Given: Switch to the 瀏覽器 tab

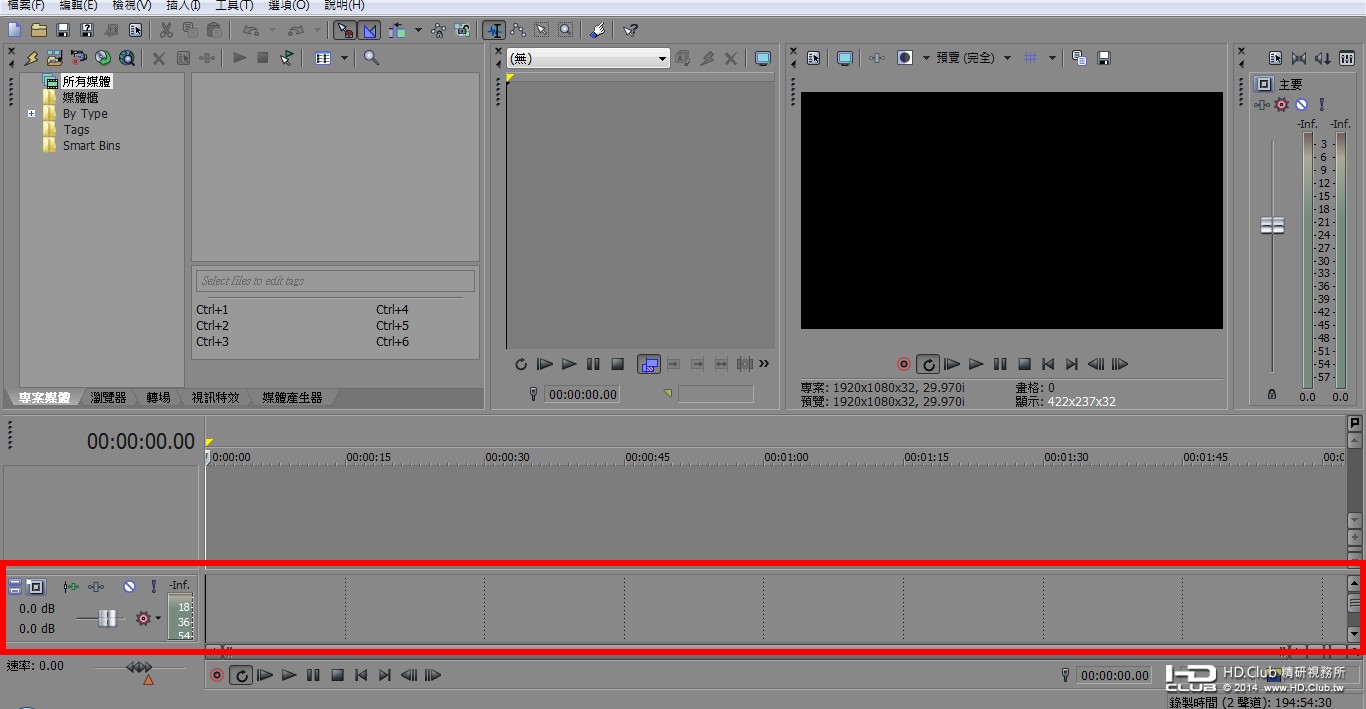Looking at the screenshot, I should coord(108,398).
